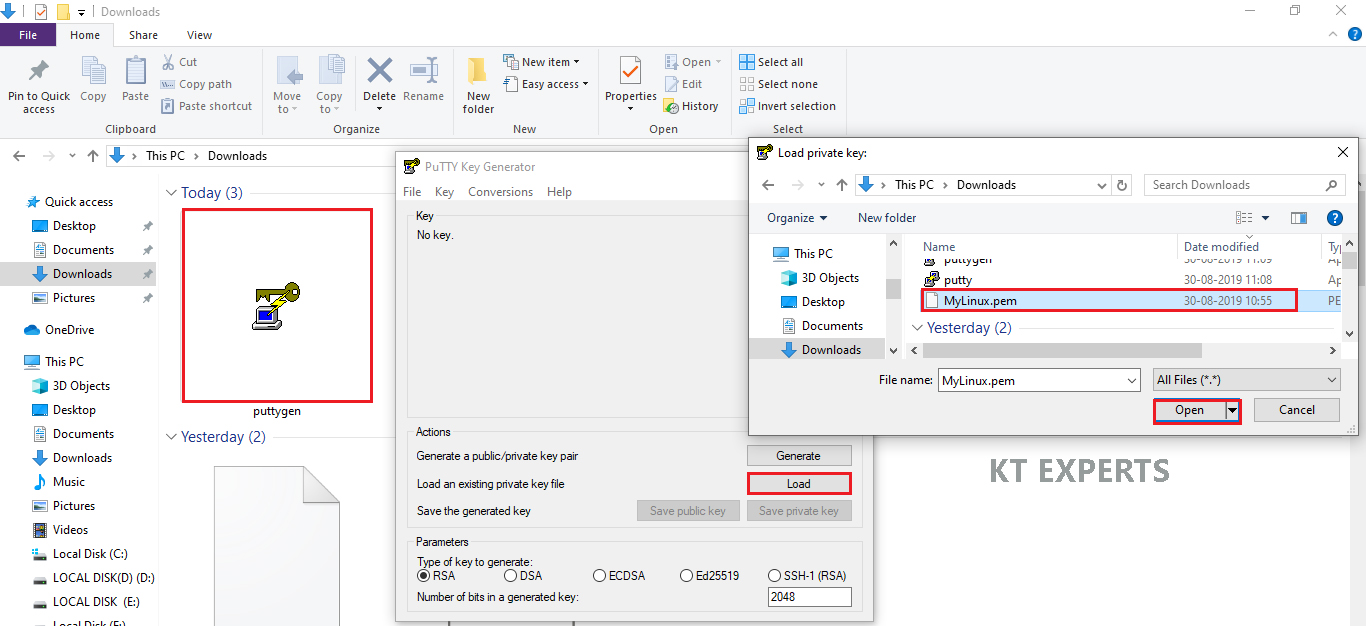This screenshot has width=1366, height=626.
Task: Click Paste shortcut in the ribbon
Action: (x=206, y=106)
